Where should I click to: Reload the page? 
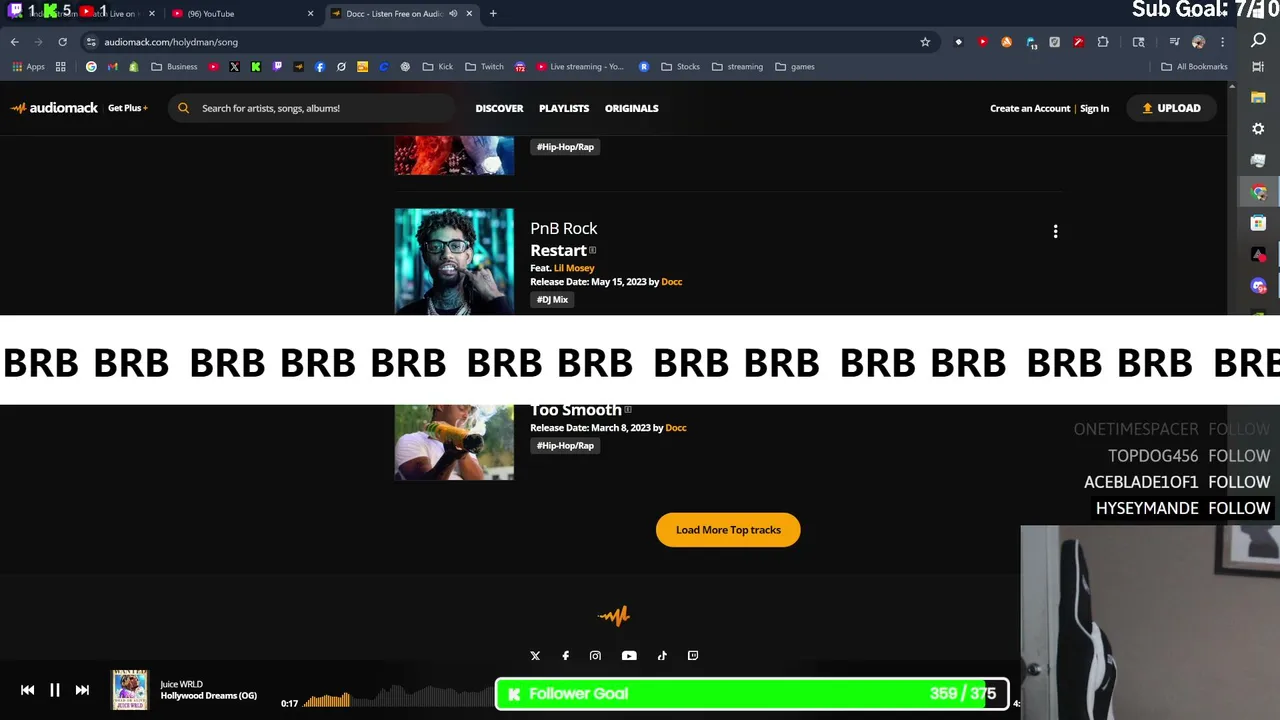(62, 42)
